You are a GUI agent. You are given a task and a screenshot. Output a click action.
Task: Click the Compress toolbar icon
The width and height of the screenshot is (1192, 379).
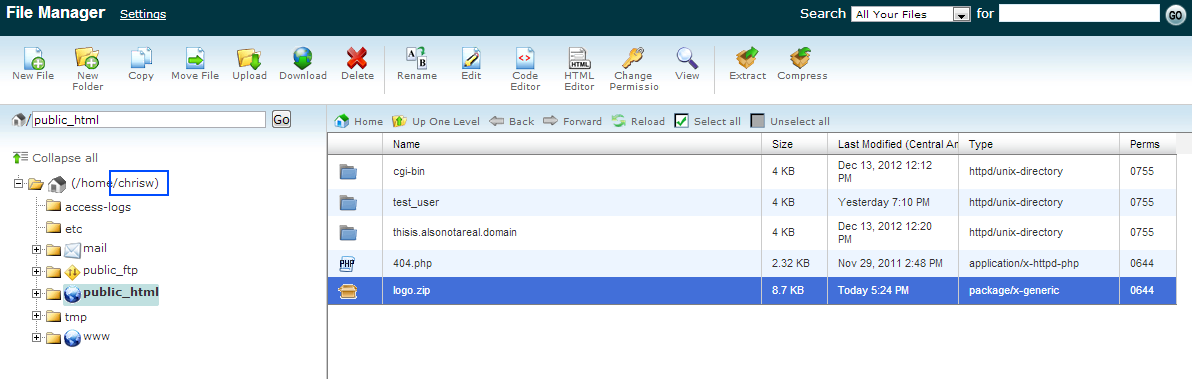point(801,58)
